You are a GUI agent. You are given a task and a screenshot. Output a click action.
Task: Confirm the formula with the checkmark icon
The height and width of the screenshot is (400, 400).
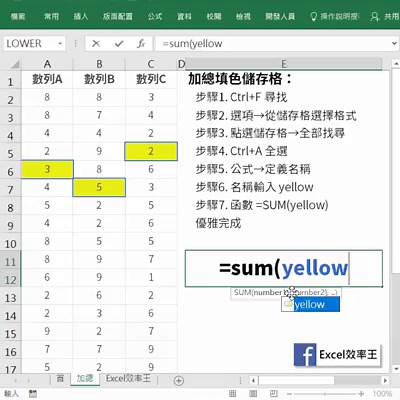[x=119, y=43]
